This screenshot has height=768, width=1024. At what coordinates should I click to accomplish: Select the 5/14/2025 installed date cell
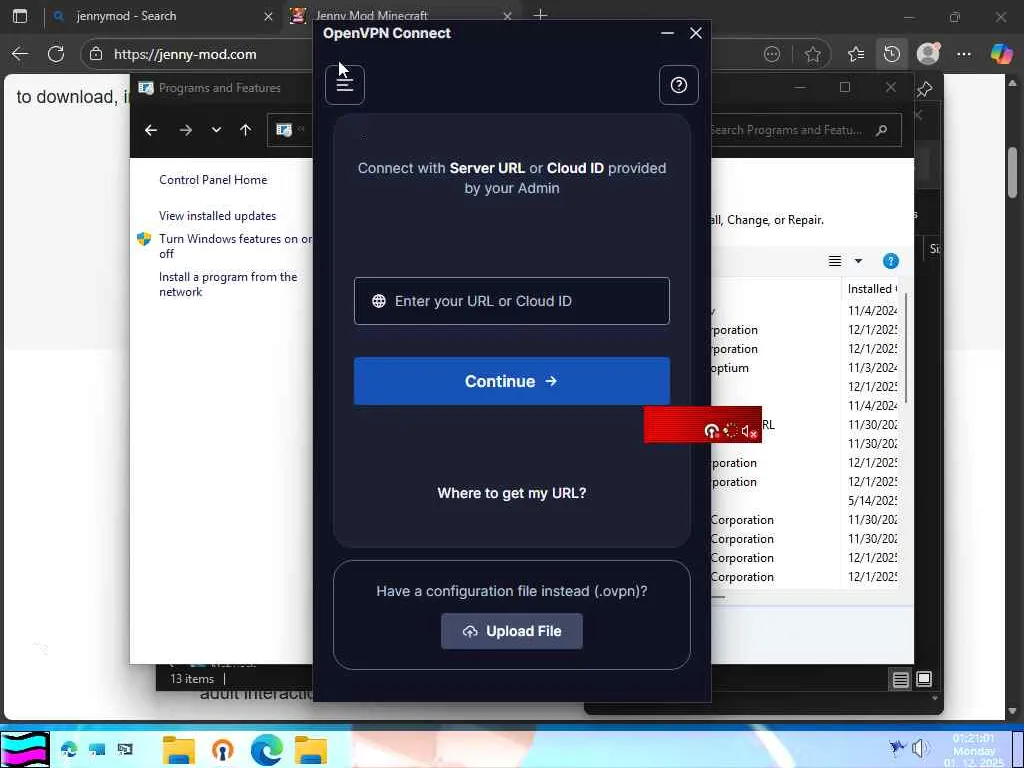coord(872,501)
